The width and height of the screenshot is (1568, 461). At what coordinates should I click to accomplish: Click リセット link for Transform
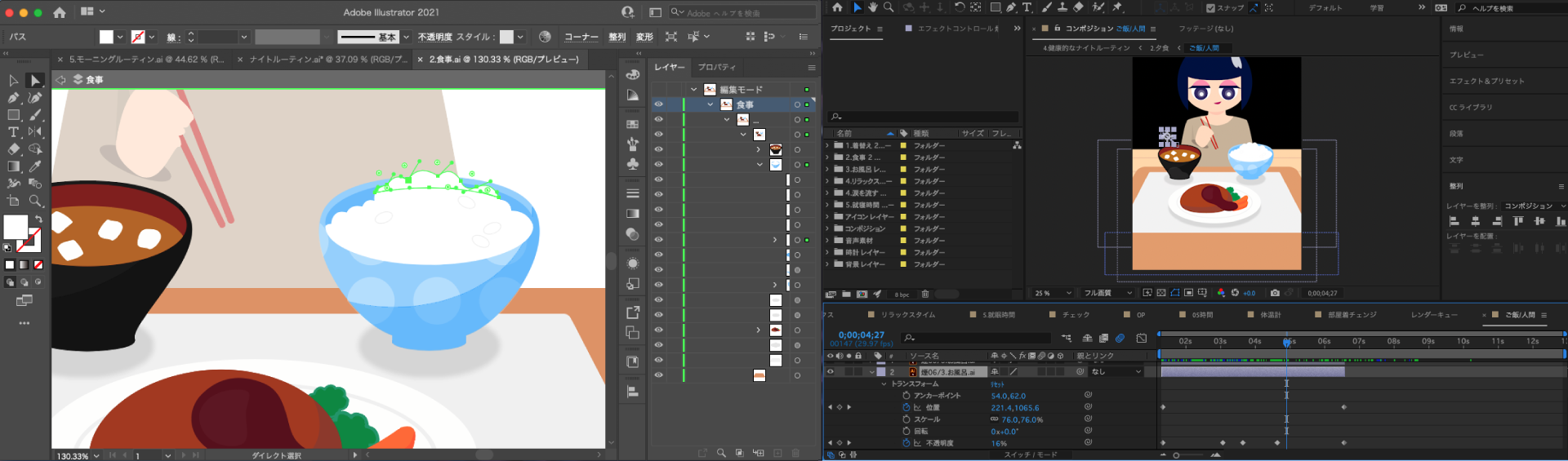pos(997,384)
